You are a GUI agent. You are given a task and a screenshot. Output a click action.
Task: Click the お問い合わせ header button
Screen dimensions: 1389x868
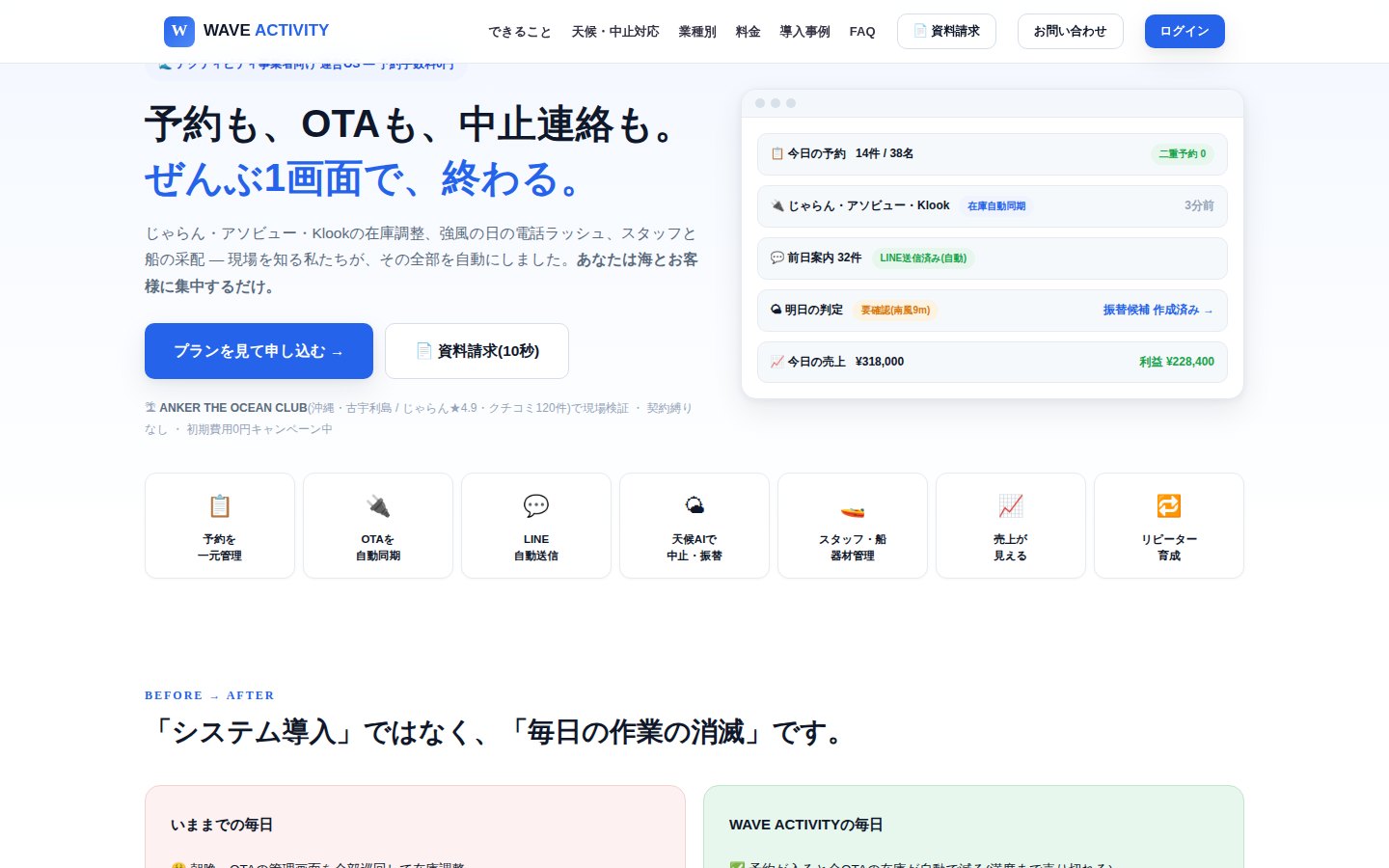pos(1070,31)
